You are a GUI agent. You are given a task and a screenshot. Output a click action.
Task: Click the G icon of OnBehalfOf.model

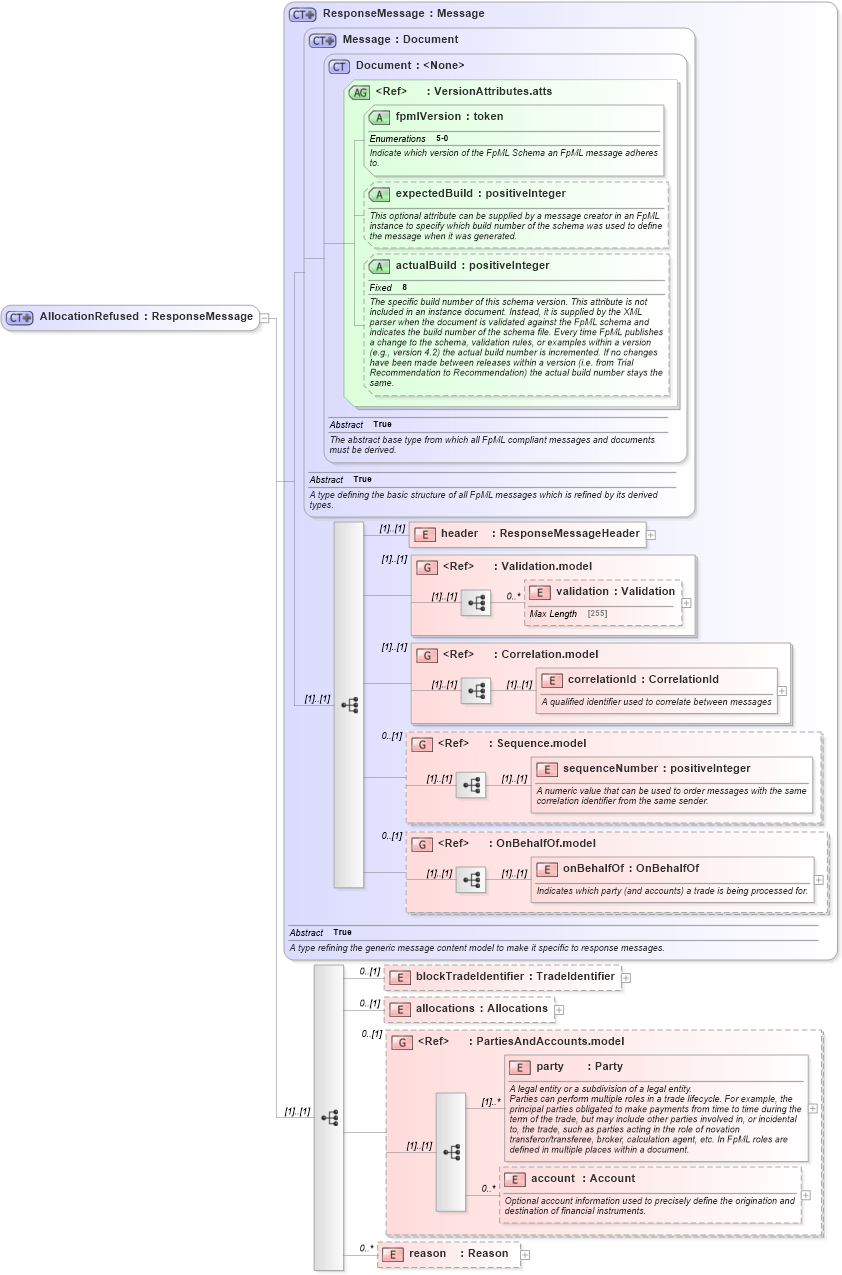click(x=422, y=844)
